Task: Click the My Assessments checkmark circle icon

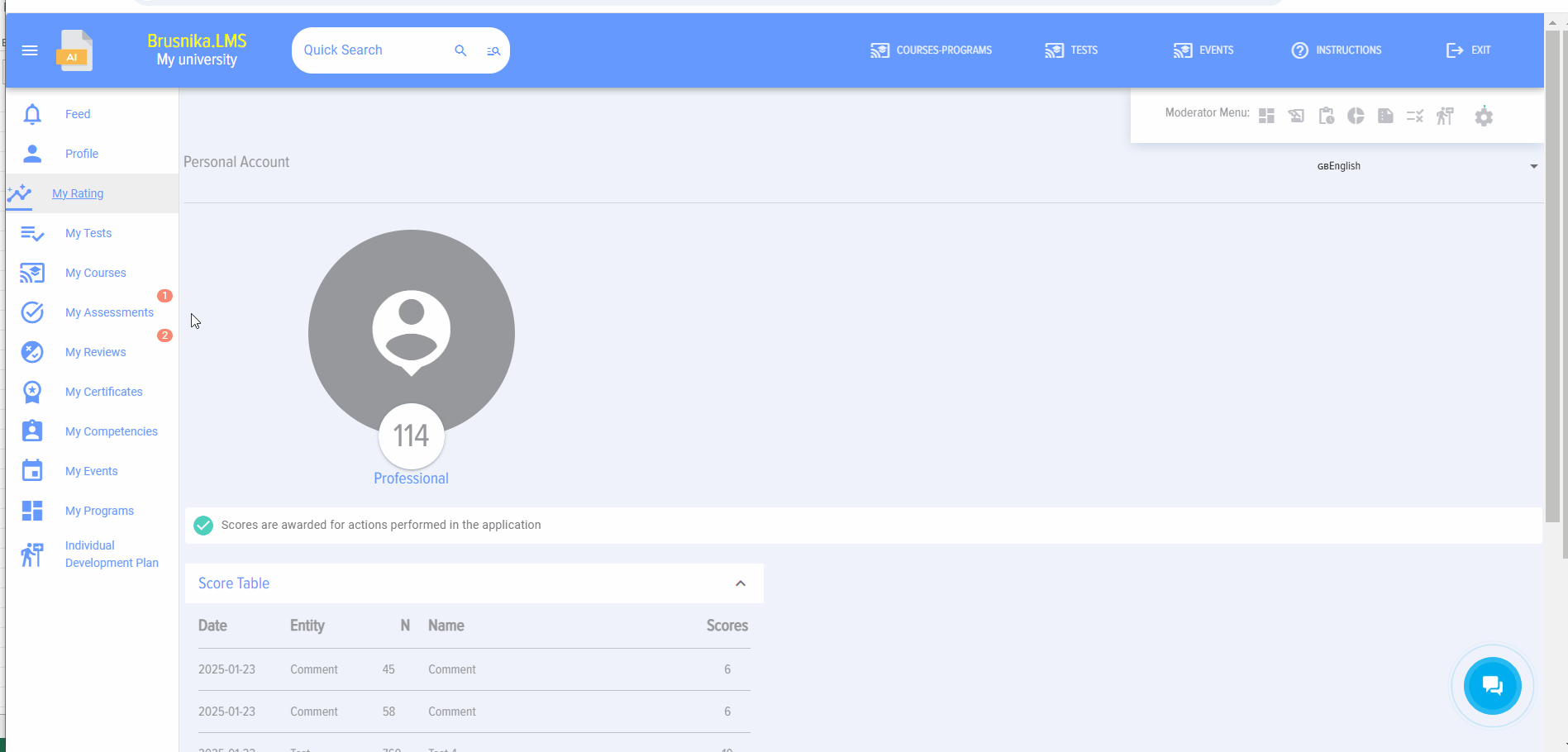Action: (x=32, y=312)
